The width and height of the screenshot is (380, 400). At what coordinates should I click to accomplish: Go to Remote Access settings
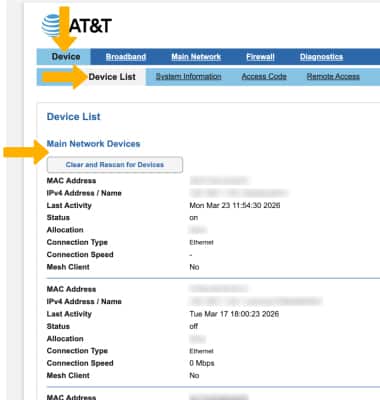pyautogui.click(x=333, y=77)
